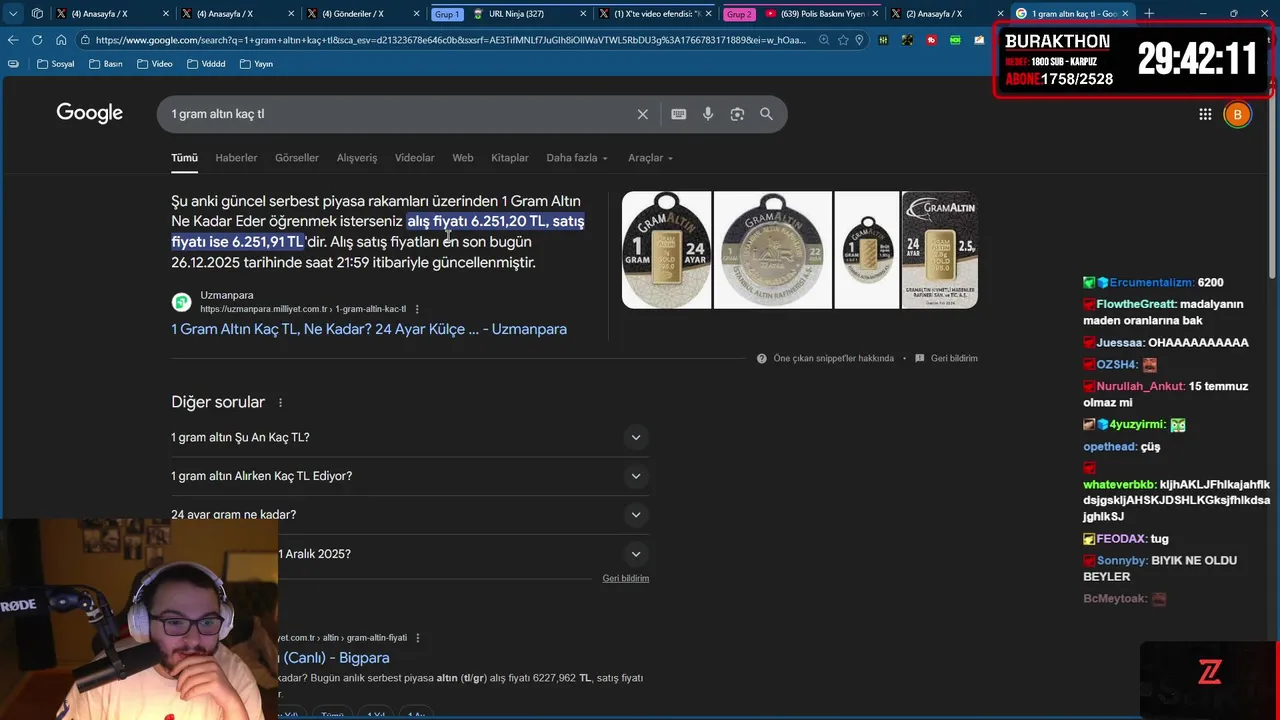Click the featured snippet help question icon
Screen dimensions: 1280x720
click(x=762, y=358)
